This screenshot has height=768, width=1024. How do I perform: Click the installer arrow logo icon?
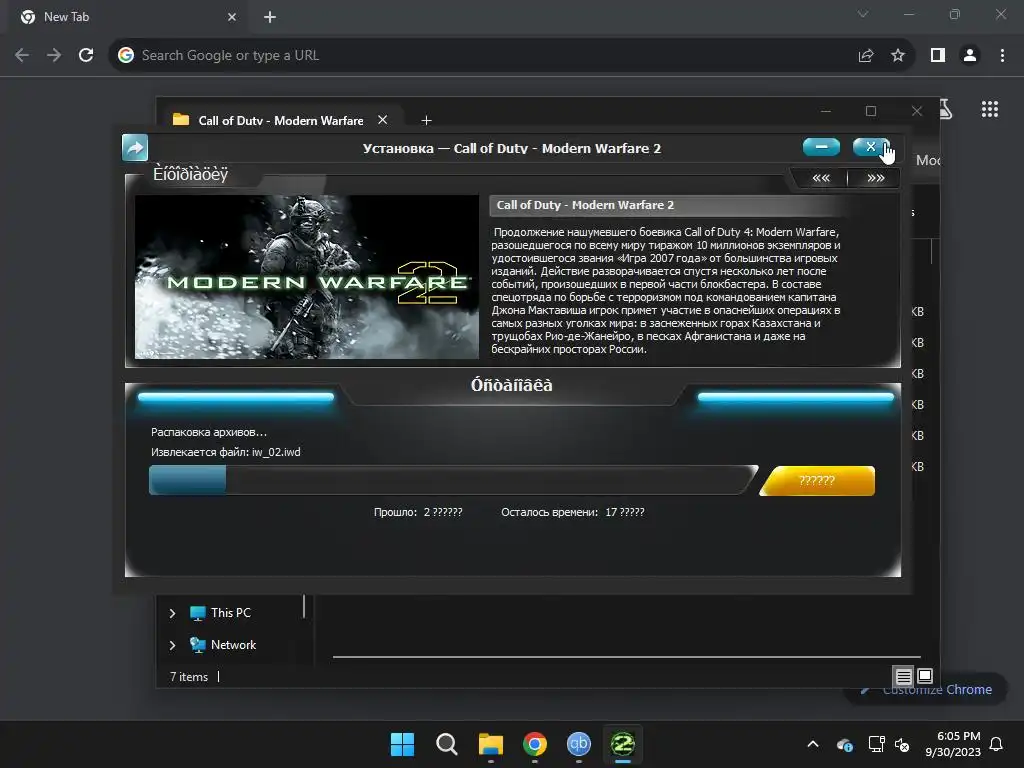click(x=135, y=148)
